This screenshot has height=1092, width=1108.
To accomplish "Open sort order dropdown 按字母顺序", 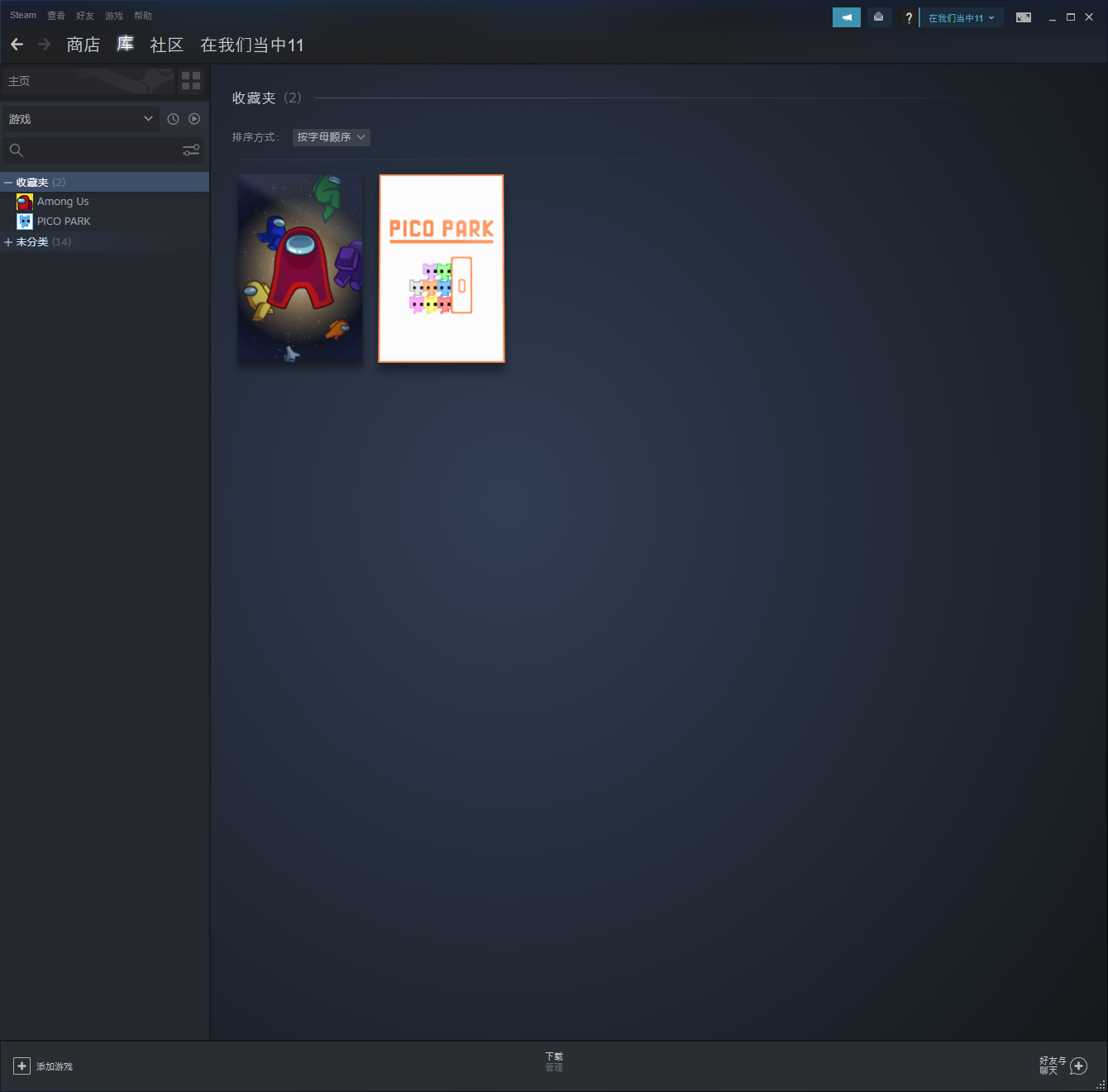I will [331, 137].
